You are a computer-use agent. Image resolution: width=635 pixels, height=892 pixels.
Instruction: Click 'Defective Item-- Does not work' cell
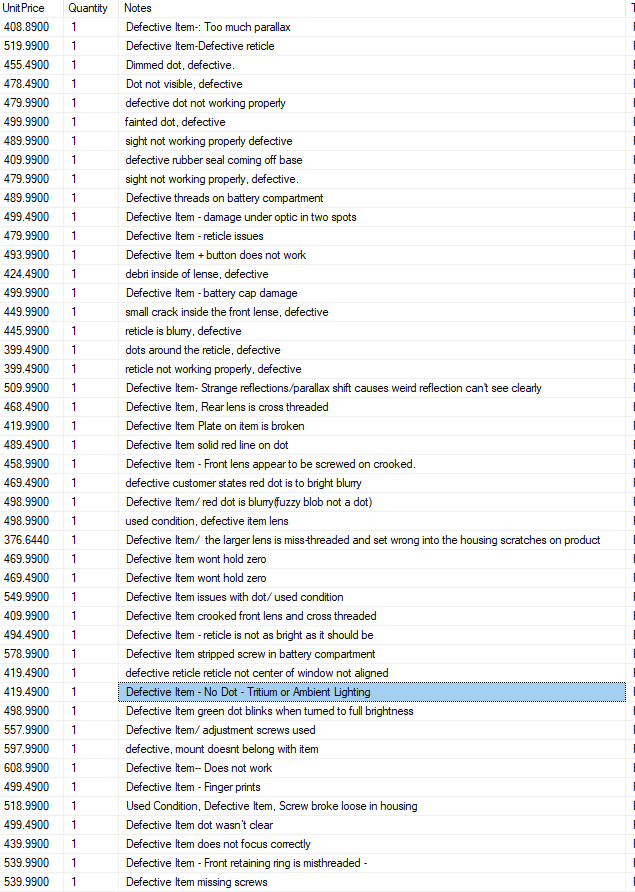372,768
